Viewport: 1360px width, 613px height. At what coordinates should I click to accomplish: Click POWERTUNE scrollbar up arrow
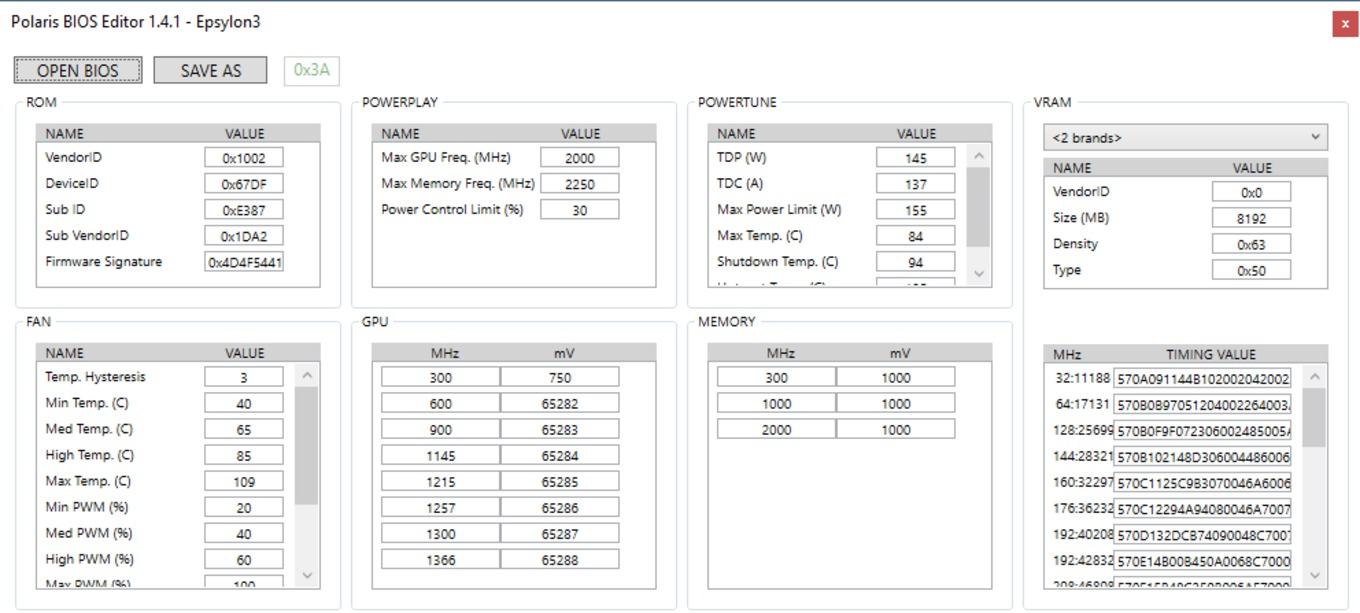(979, 155)
